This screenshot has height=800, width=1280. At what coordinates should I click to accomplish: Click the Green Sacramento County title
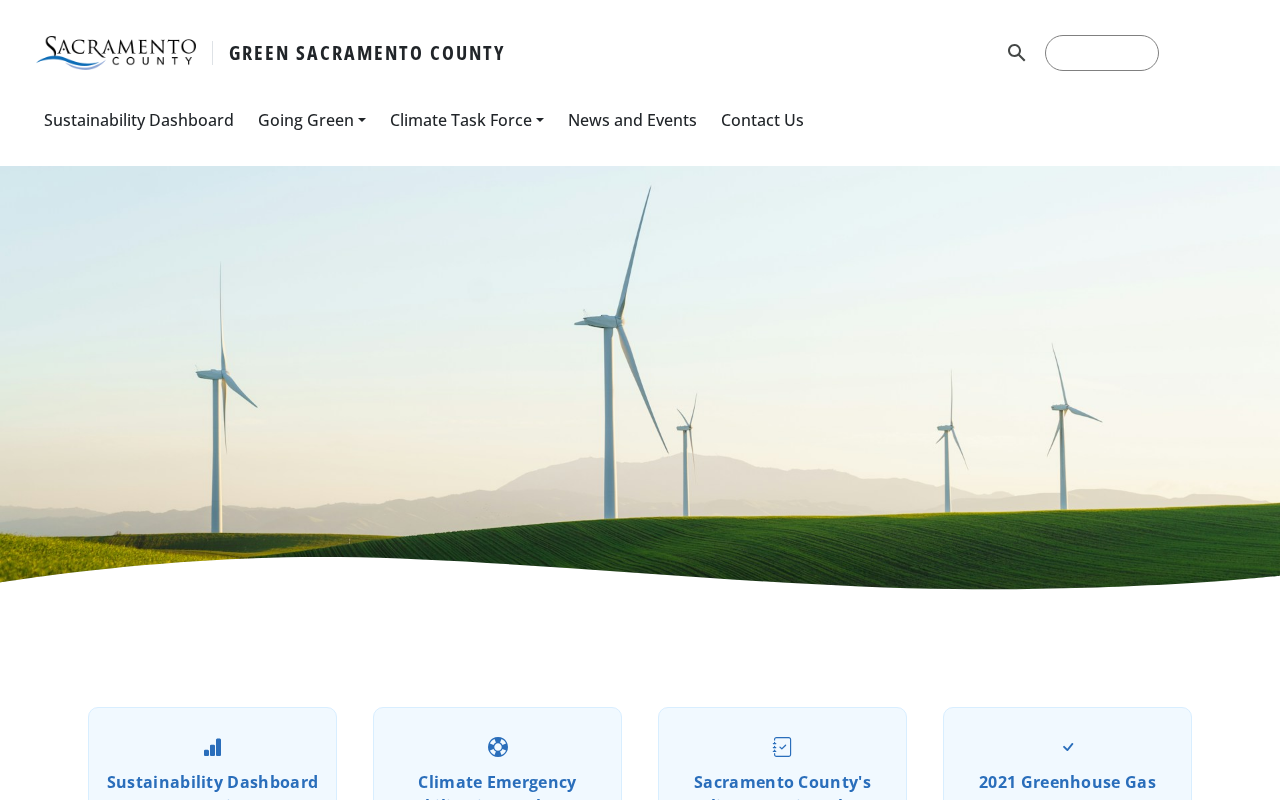(367, 53)
